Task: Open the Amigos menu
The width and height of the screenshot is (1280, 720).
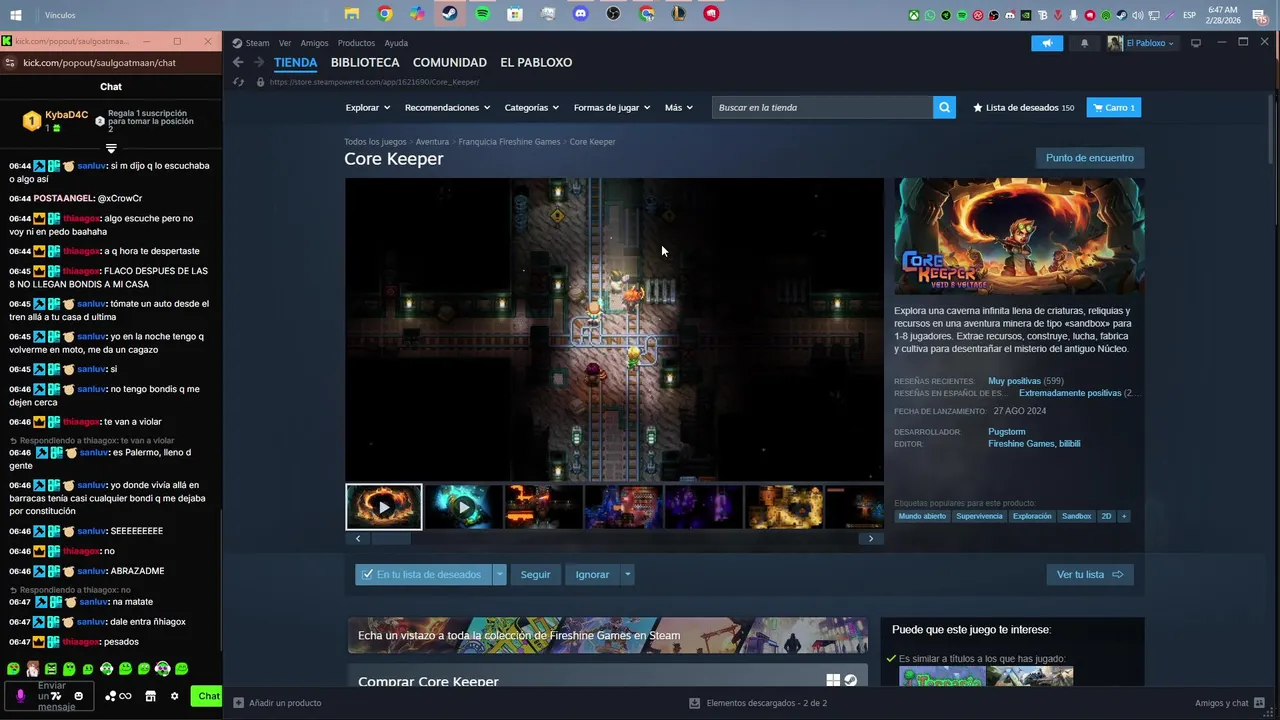Action: 314,43
